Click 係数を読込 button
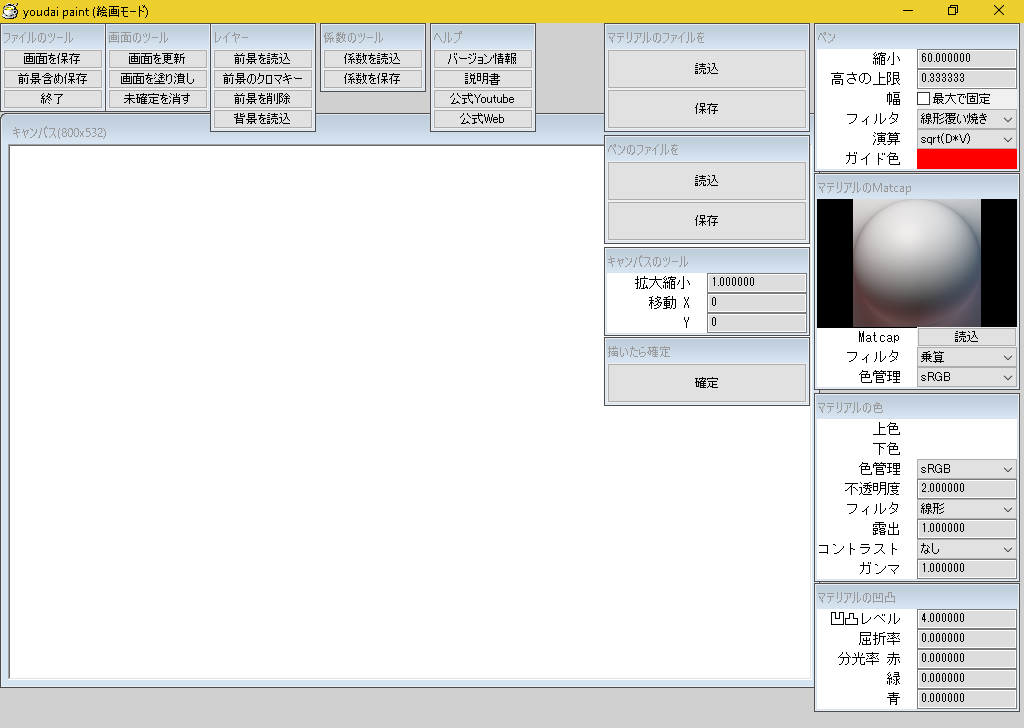 372,59
